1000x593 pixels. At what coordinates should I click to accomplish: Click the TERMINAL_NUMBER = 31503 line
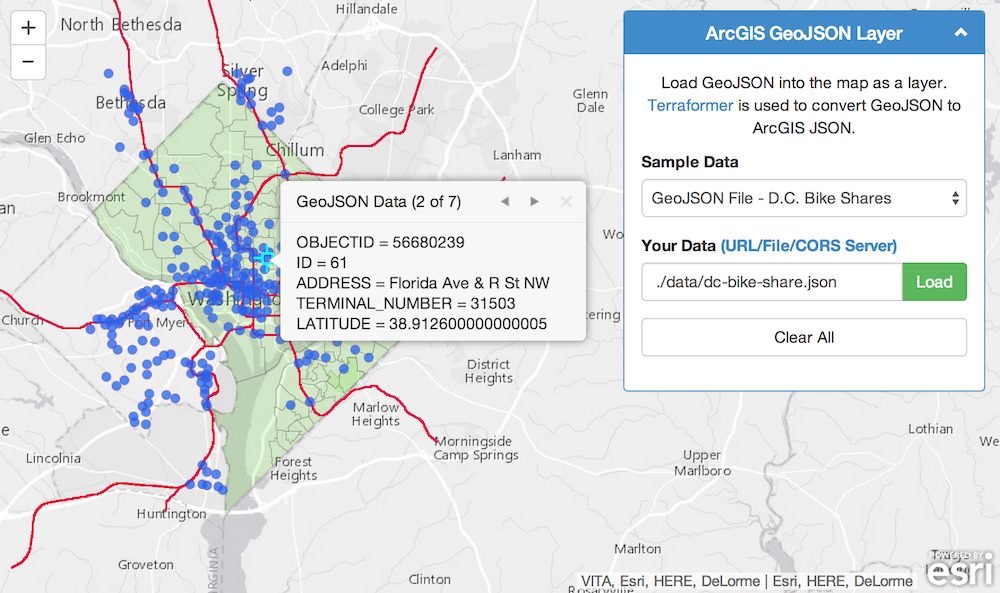tap(406, 304)
